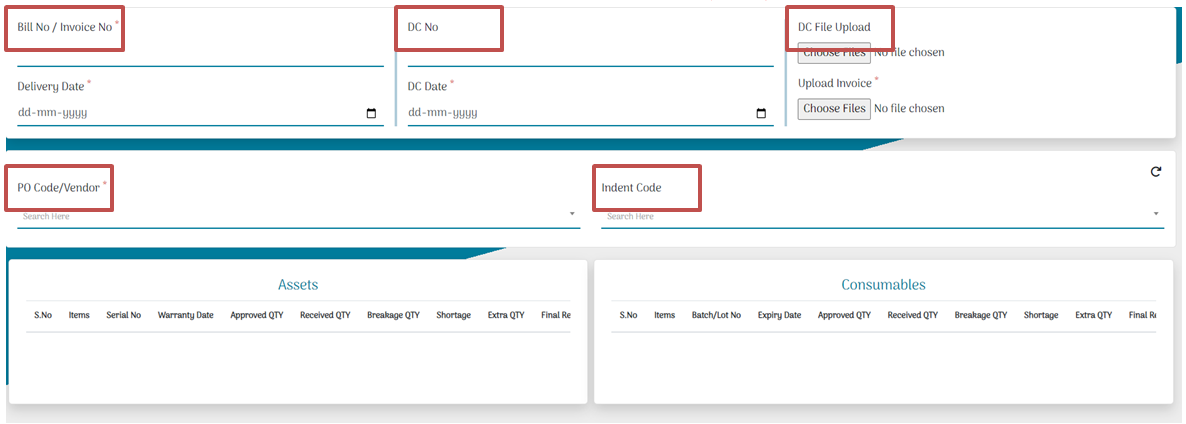Click Batch/Lot No header in Consumables
This screenshot has height=424, width=1186.
pos(716,315)
